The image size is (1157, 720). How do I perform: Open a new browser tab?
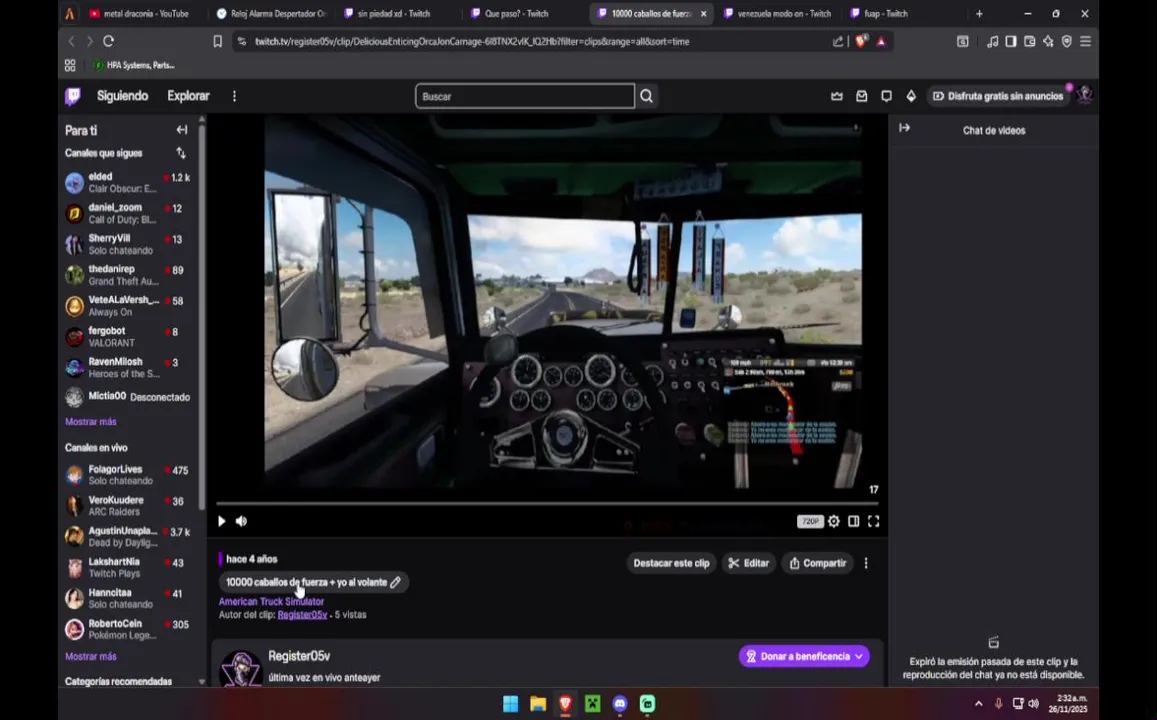click(979, 13)
